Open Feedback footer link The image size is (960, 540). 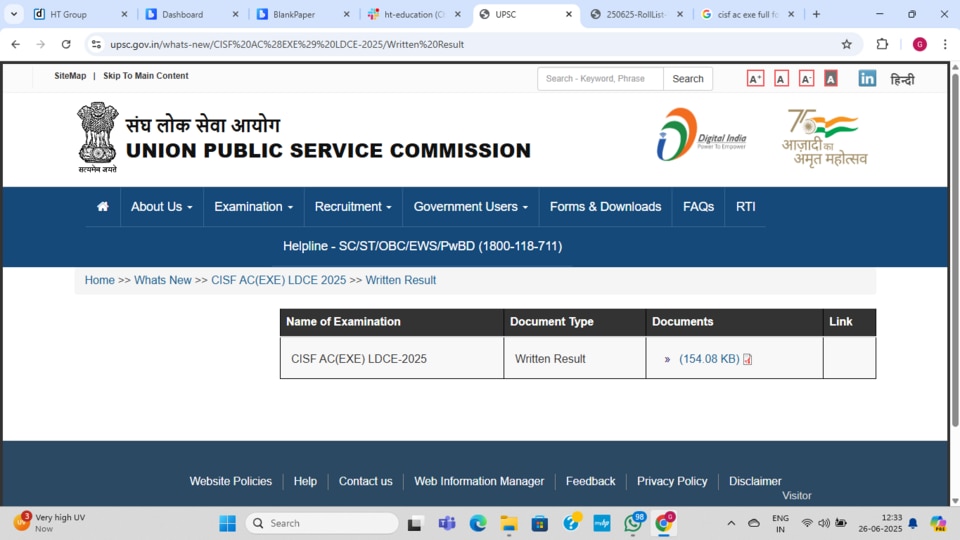click(590, 481)
